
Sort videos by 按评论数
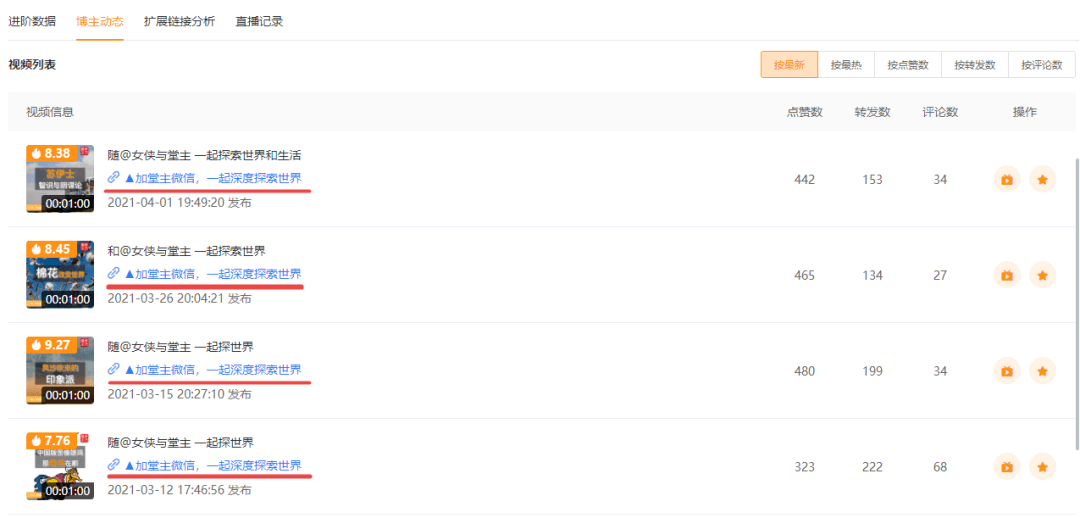1042,65
